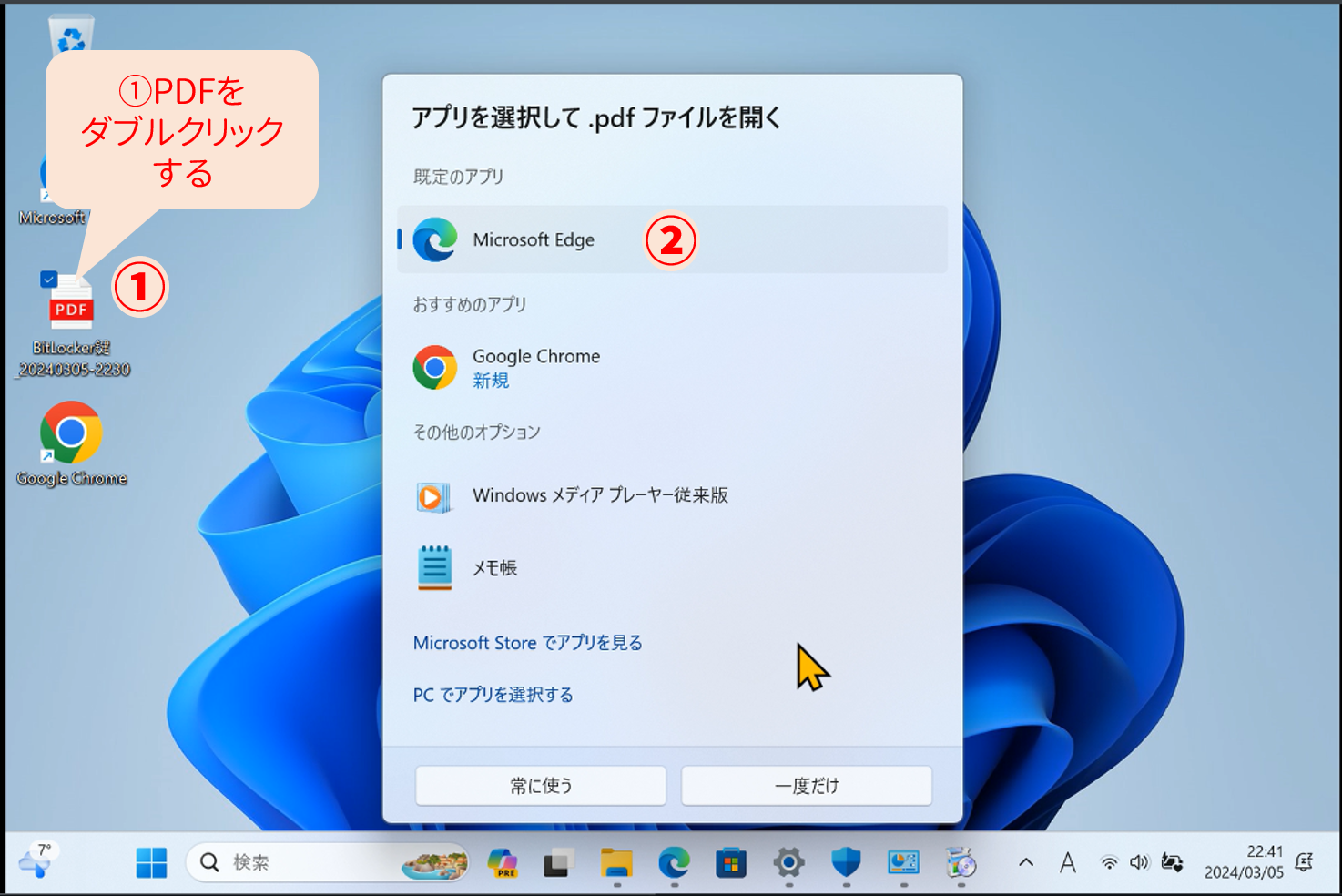Mute the system volume from the tray
This screenshot has width=1342, height=896.
point(1139,862)
